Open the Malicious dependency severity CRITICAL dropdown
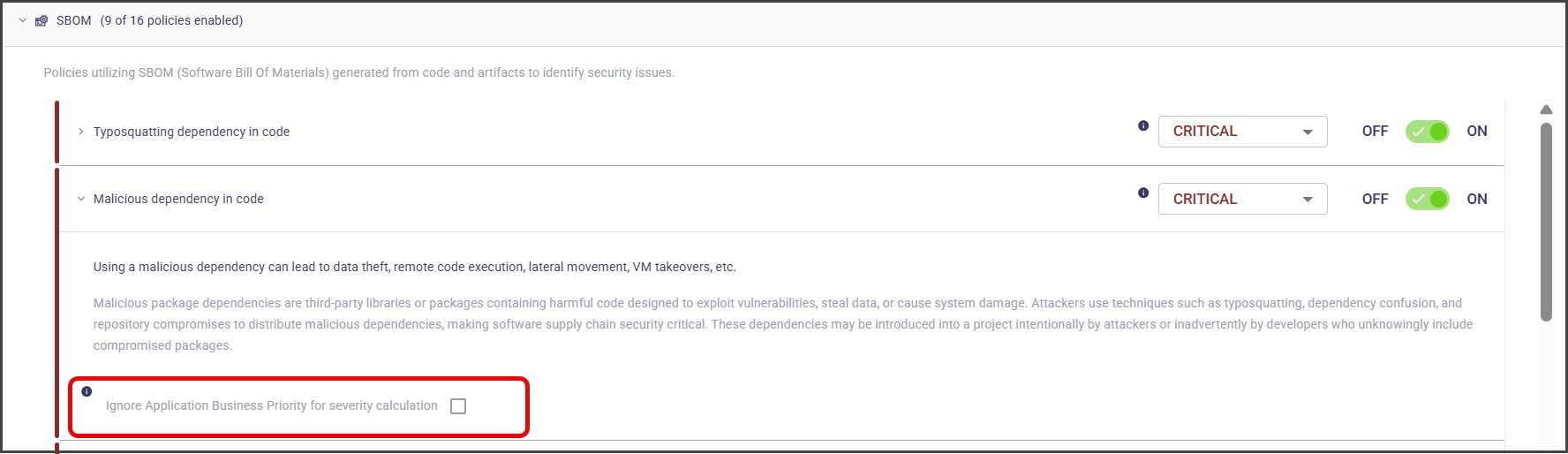Screen dimensions: 1568x454 pyautogui.click(x=1242, y=199)
